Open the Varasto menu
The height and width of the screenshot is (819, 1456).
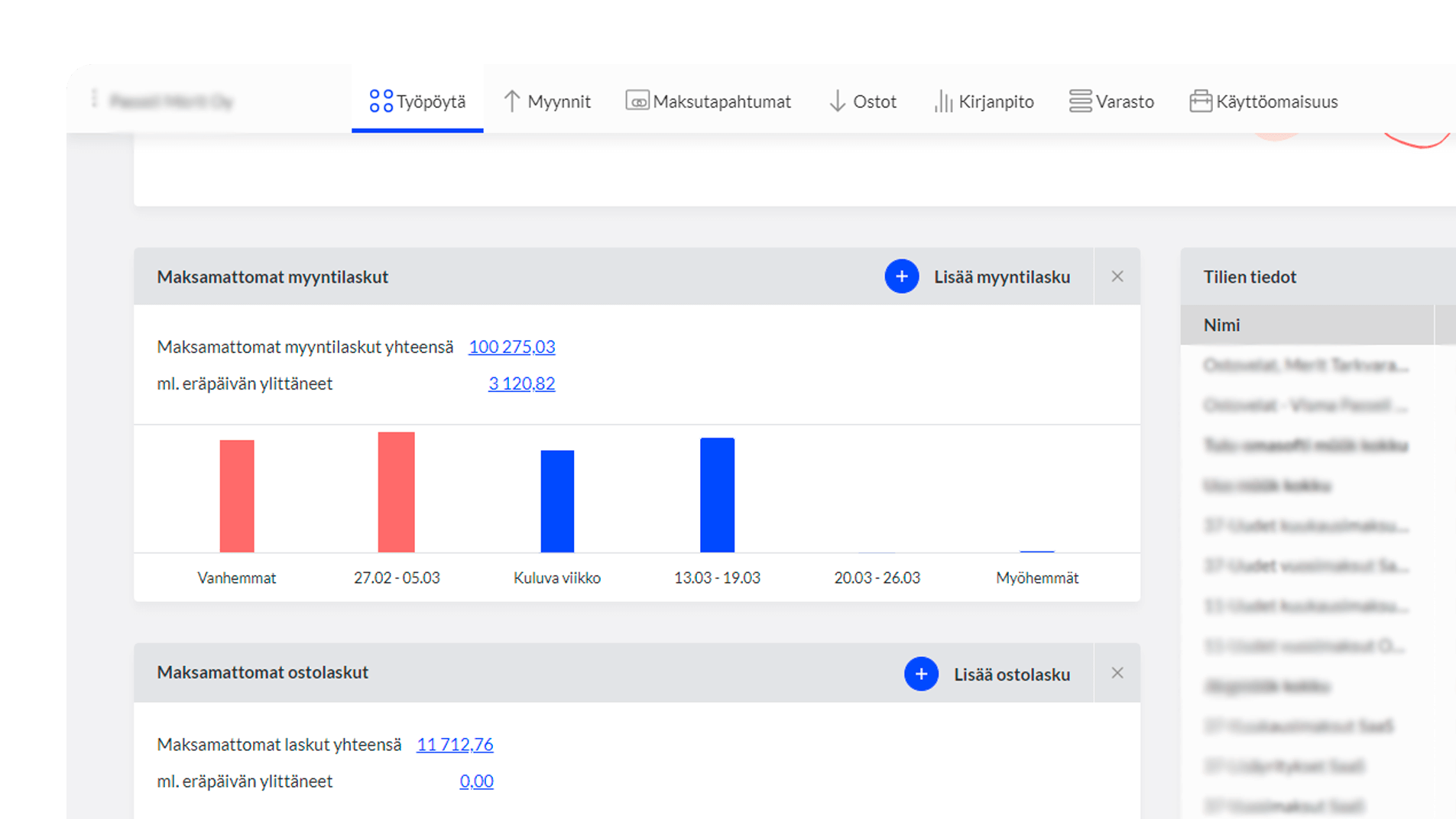(x=1111, y=101)
